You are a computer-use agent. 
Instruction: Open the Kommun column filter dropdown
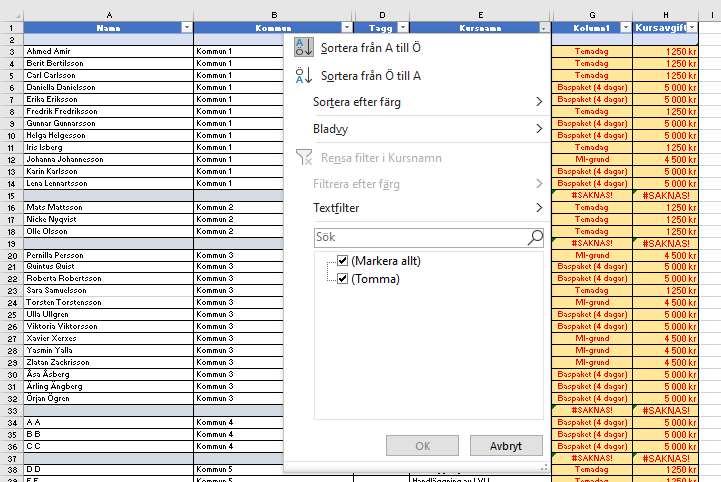pos(347,28)
